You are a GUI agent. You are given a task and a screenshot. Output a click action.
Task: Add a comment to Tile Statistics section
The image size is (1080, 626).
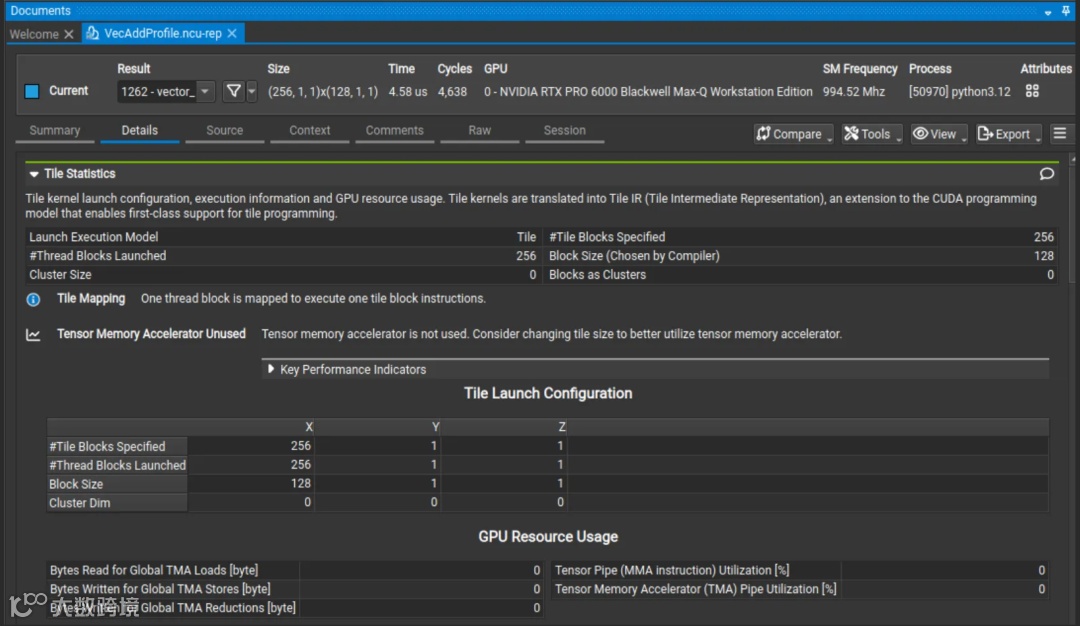click(1046, 174)
